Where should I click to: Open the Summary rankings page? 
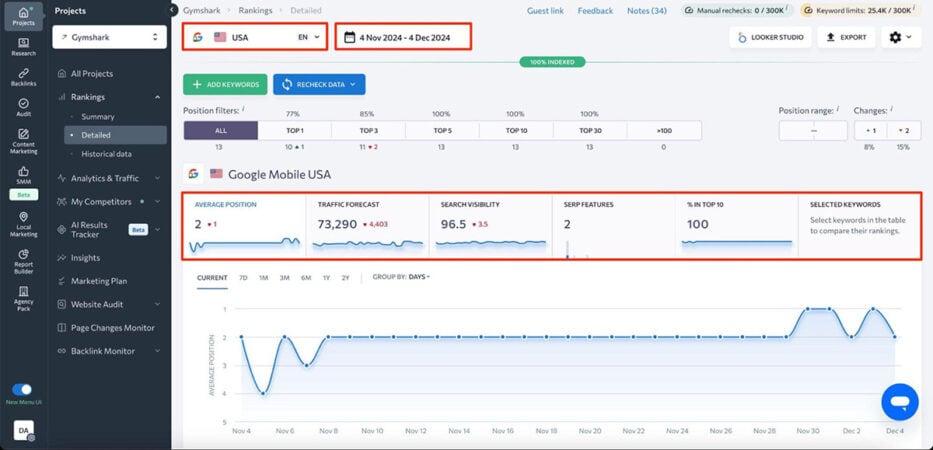pyautogui.click(x=98, y=117)
